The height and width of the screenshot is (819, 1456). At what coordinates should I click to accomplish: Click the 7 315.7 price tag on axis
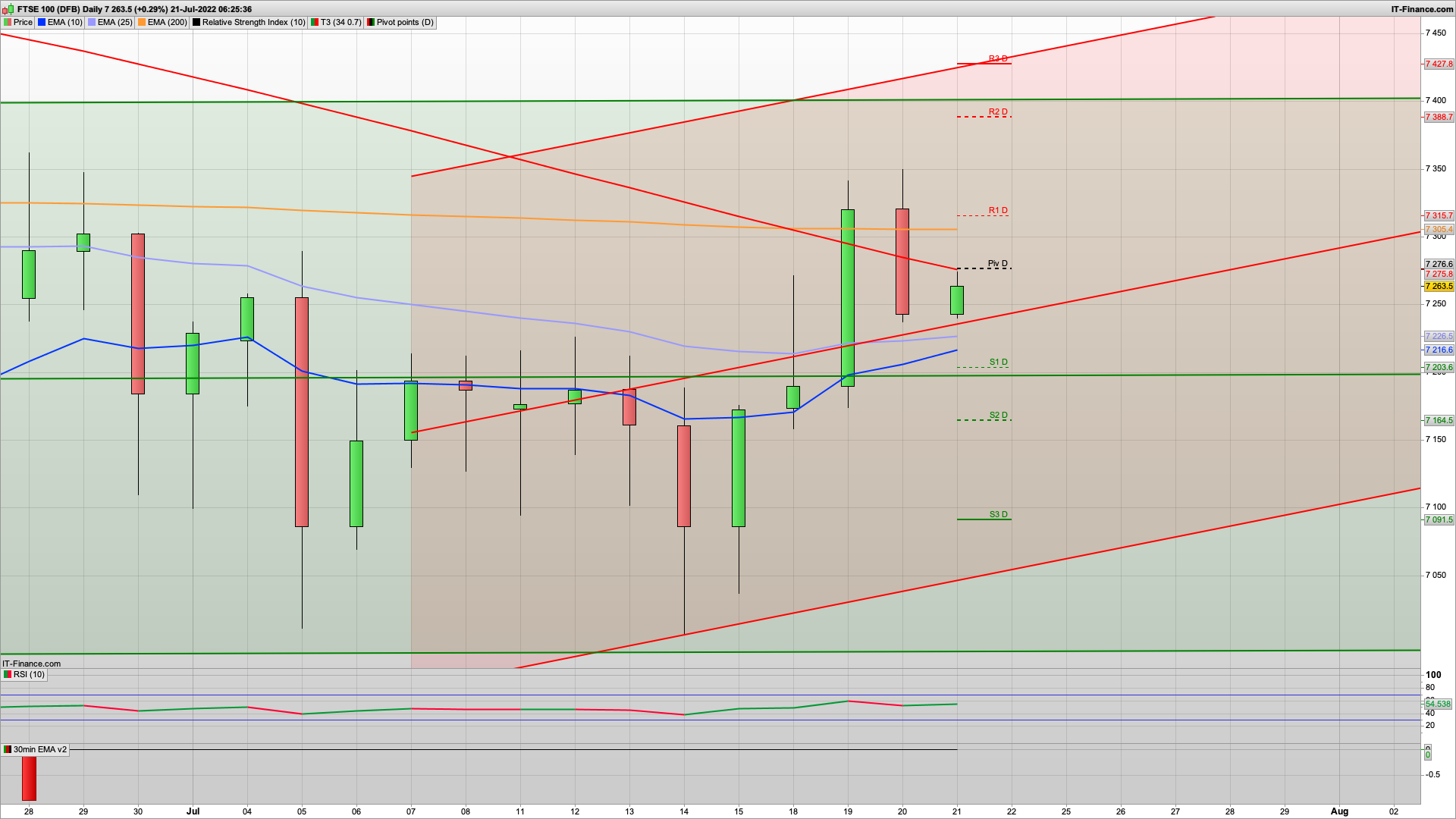click(x=1439, y=216)
